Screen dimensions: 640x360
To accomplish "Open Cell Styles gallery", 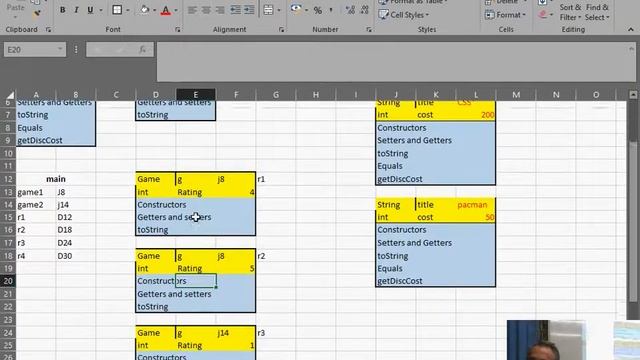I will (x=404, y=15).
